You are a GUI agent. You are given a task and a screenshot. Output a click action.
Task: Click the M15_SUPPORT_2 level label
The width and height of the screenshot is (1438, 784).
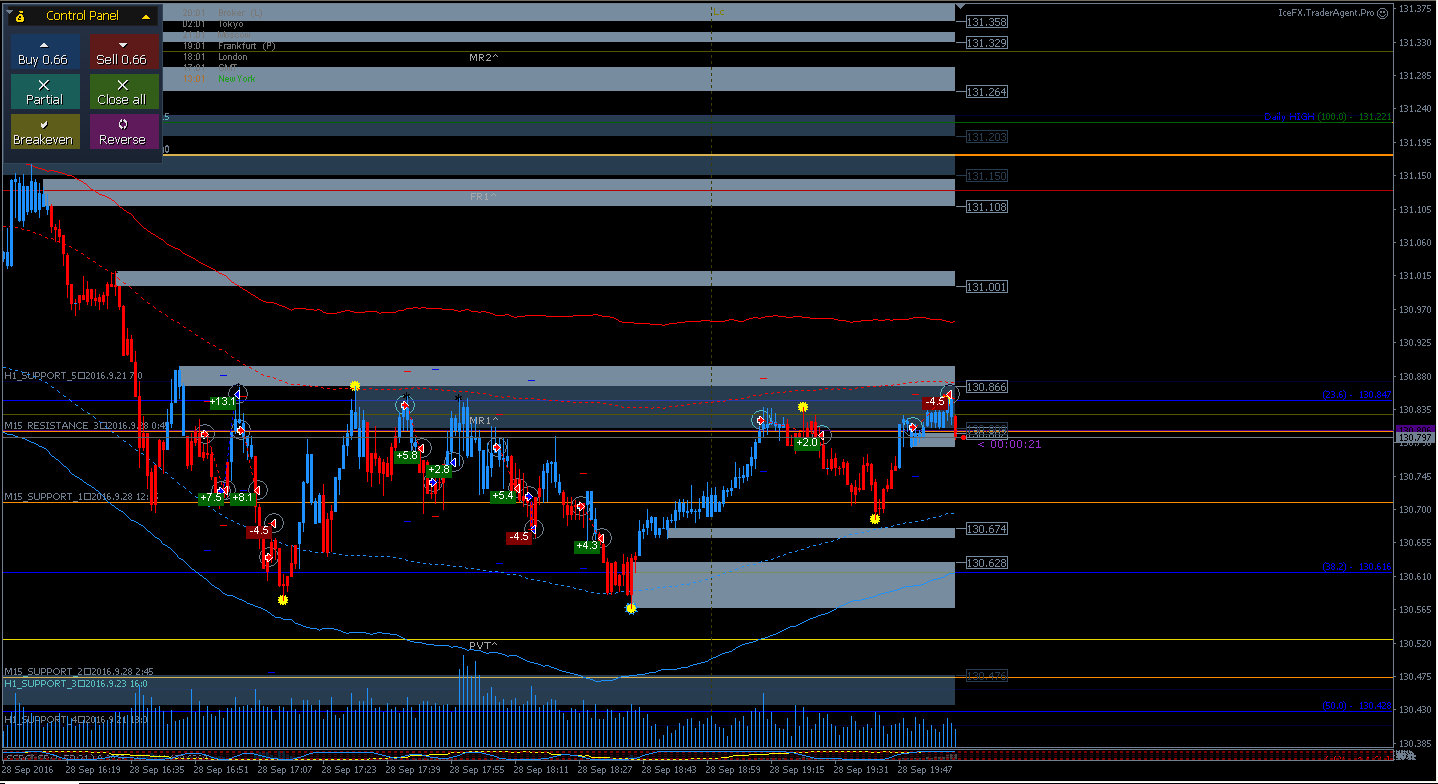77,672
